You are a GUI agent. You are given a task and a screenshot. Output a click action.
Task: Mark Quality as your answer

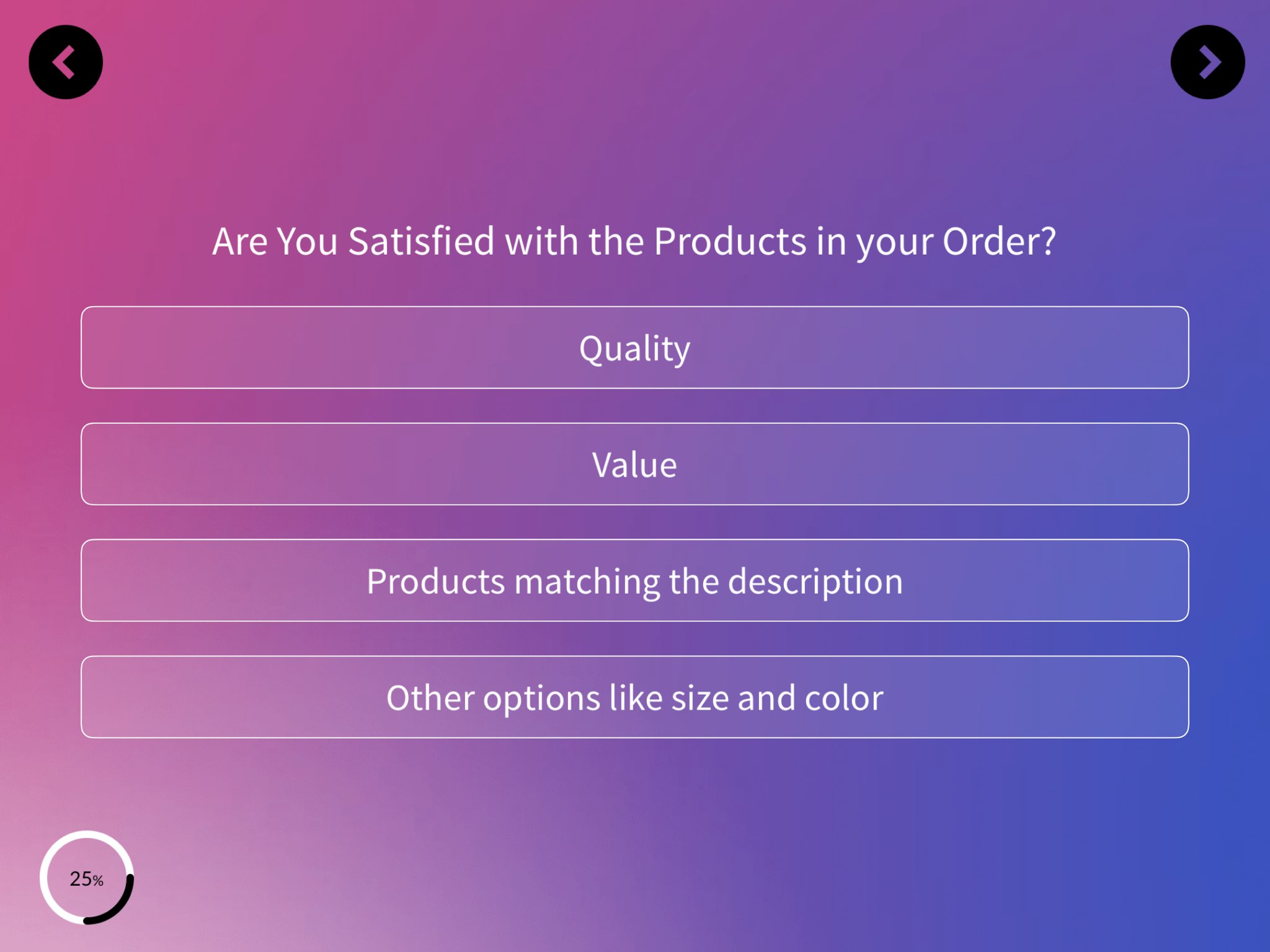coord(634,348)
